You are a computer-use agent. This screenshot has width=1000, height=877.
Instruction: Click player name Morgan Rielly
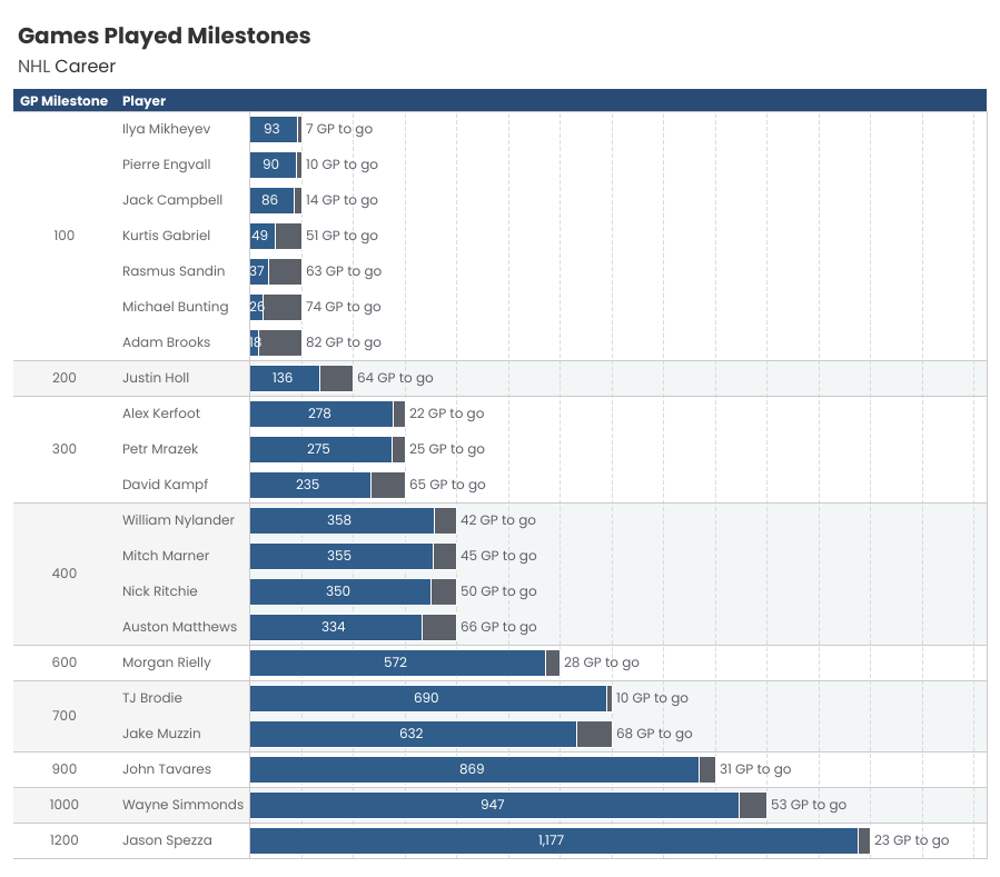coord(166,663)
